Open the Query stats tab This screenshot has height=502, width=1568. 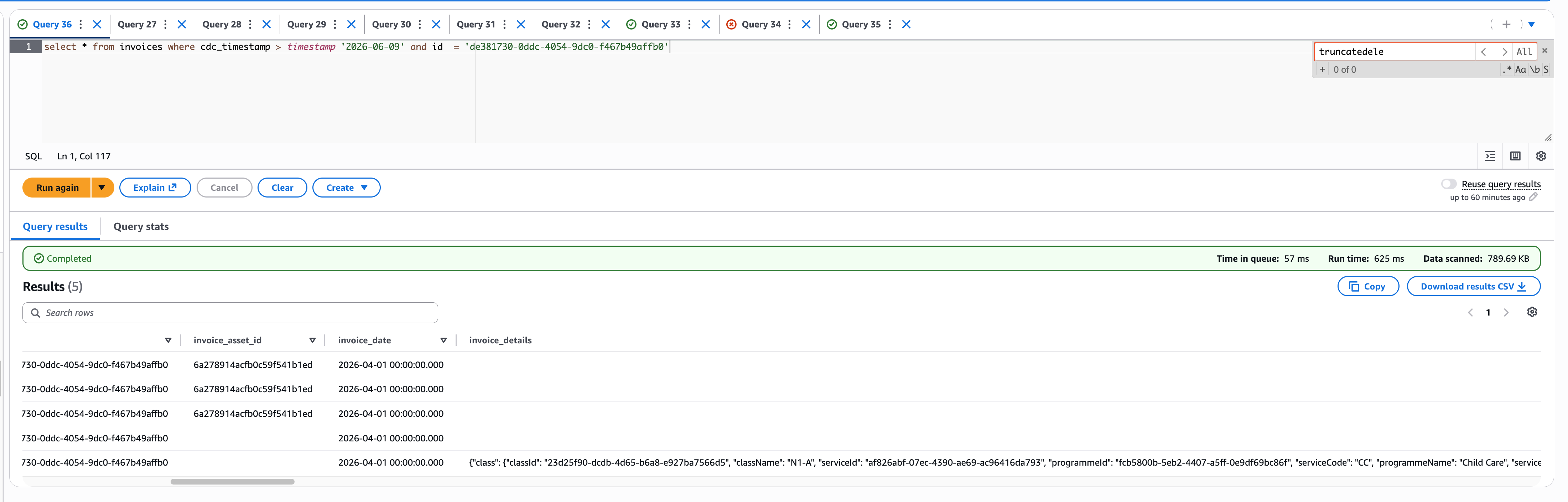pos(141,227)
